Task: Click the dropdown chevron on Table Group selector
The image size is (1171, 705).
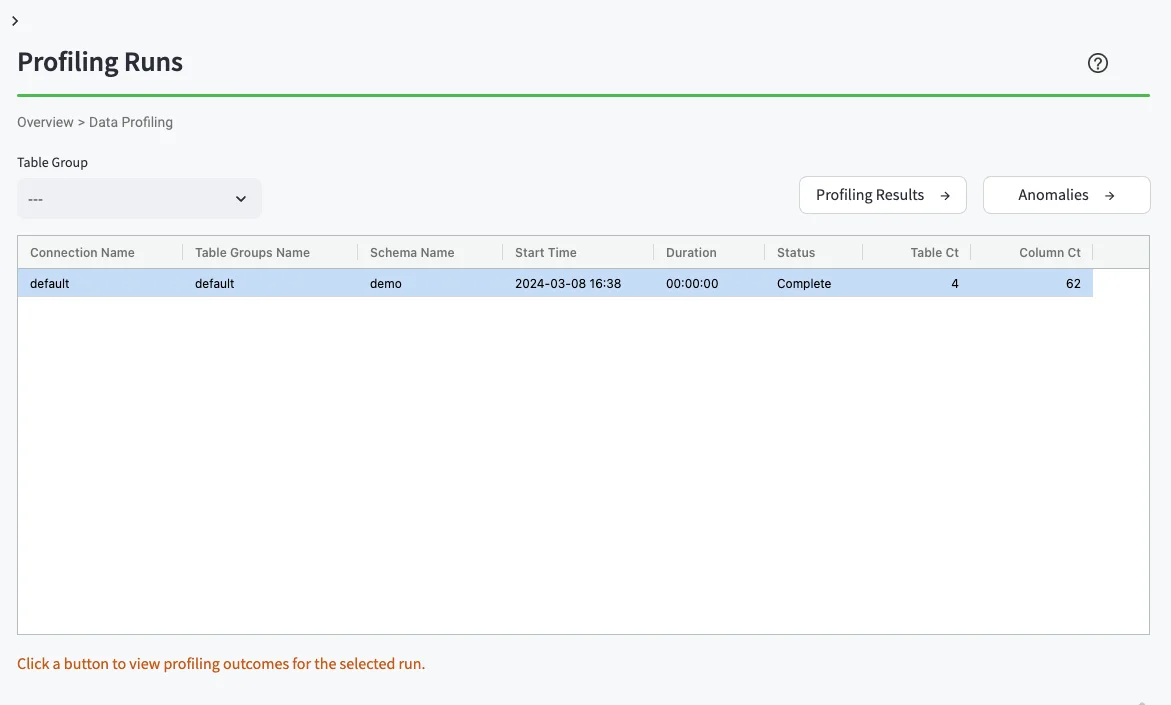Action: coord(240,198)
